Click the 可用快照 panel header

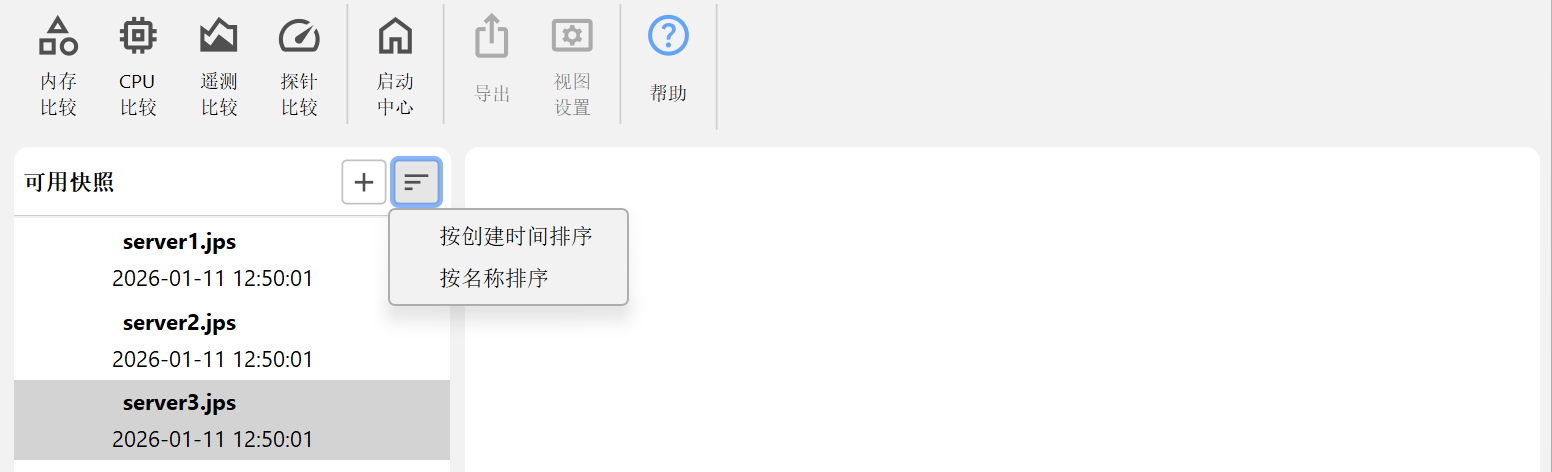[x=69, y=182]
